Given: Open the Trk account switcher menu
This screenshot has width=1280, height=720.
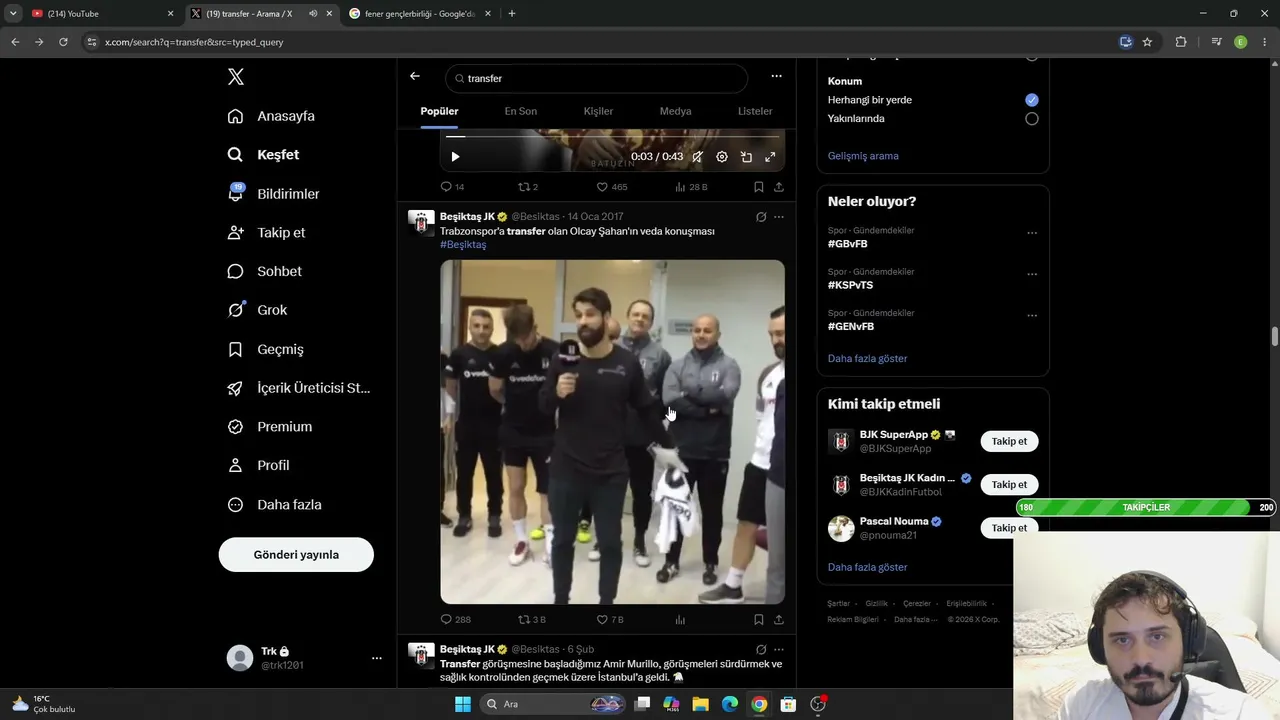Looking at the screenshot, I should tap(306, 658).
